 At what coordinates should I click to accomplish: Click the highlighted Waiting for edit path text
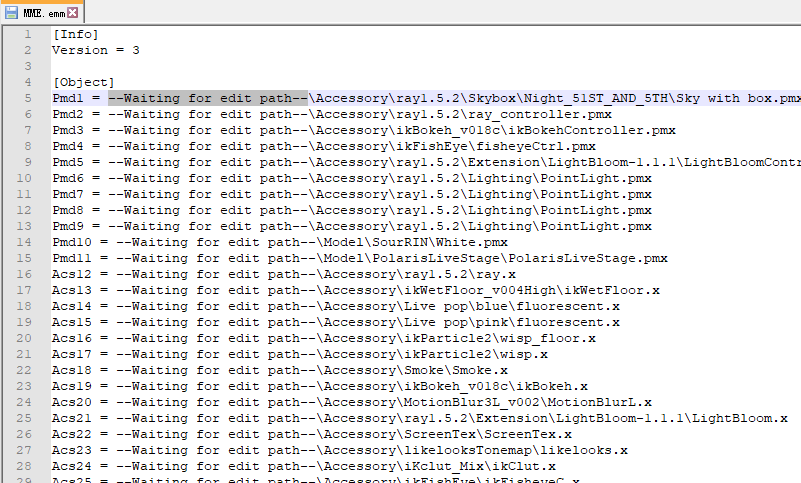pyautogui.click(x=207, y=98)
